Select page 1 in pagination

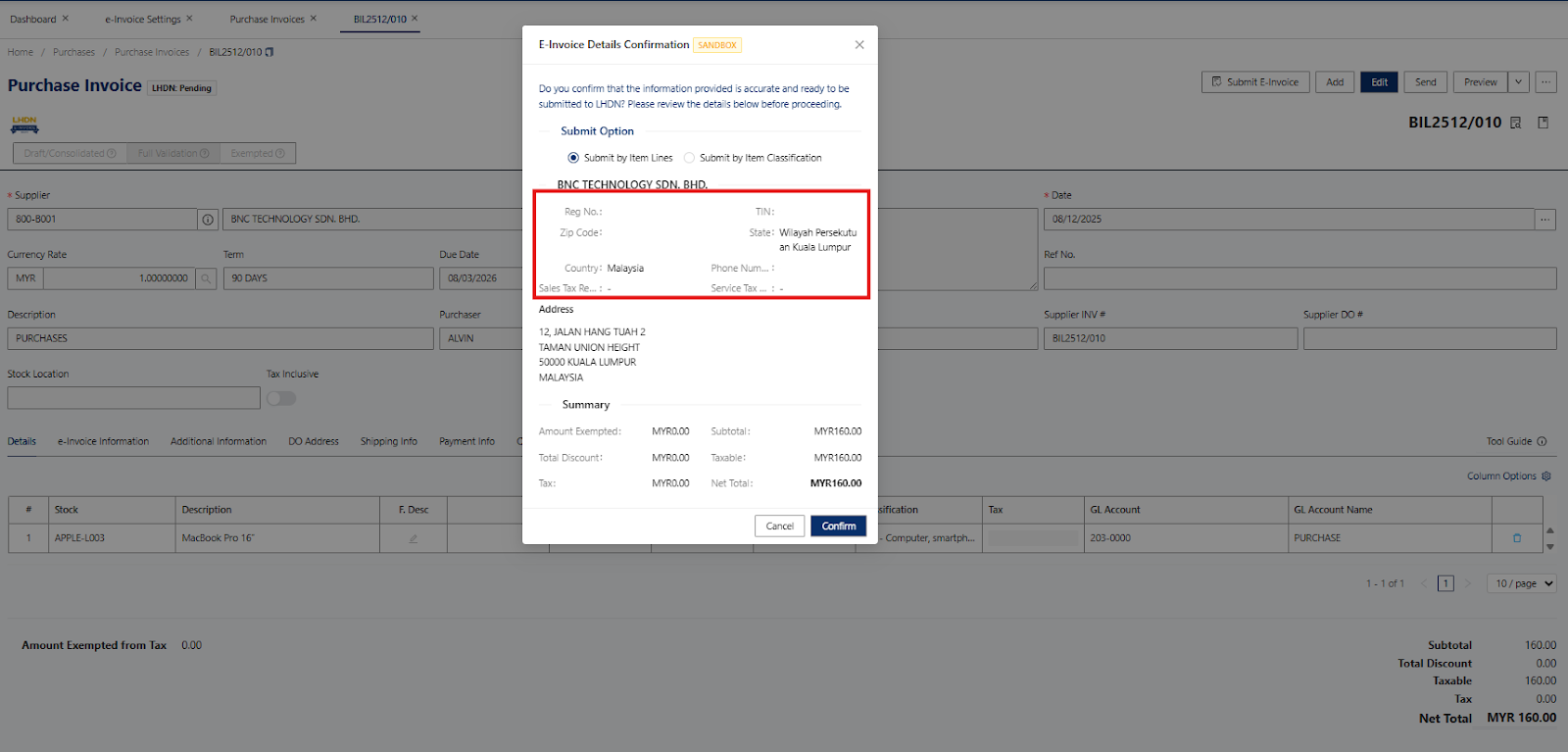tap(1445, 583)
